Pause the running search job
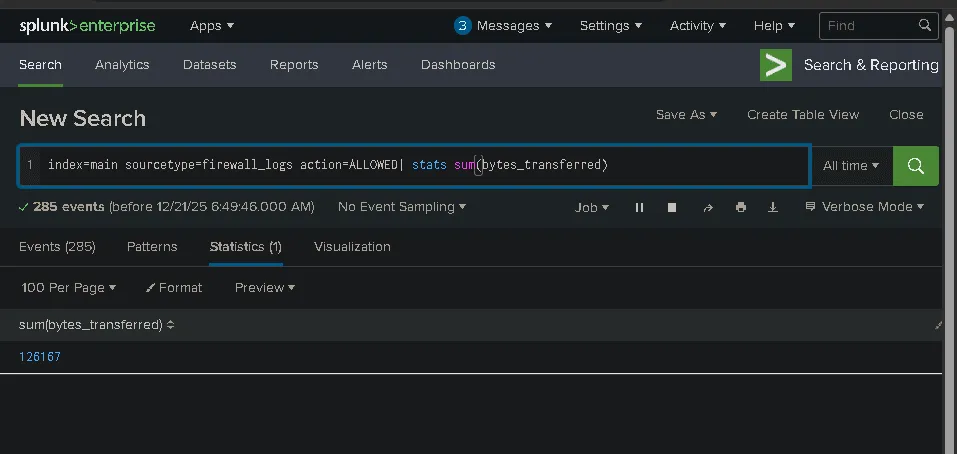Screen dimensions: 957x454 pos(639,207)
